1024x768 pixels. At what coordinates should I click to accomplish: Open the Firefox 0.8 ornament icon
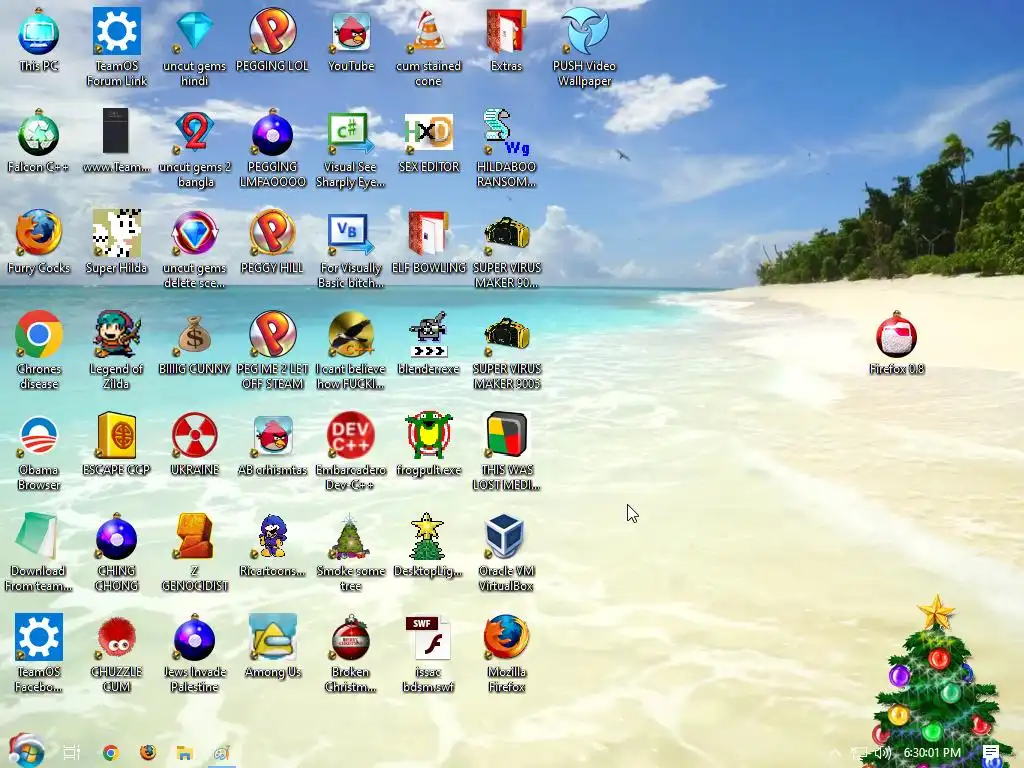pos(897,343)
